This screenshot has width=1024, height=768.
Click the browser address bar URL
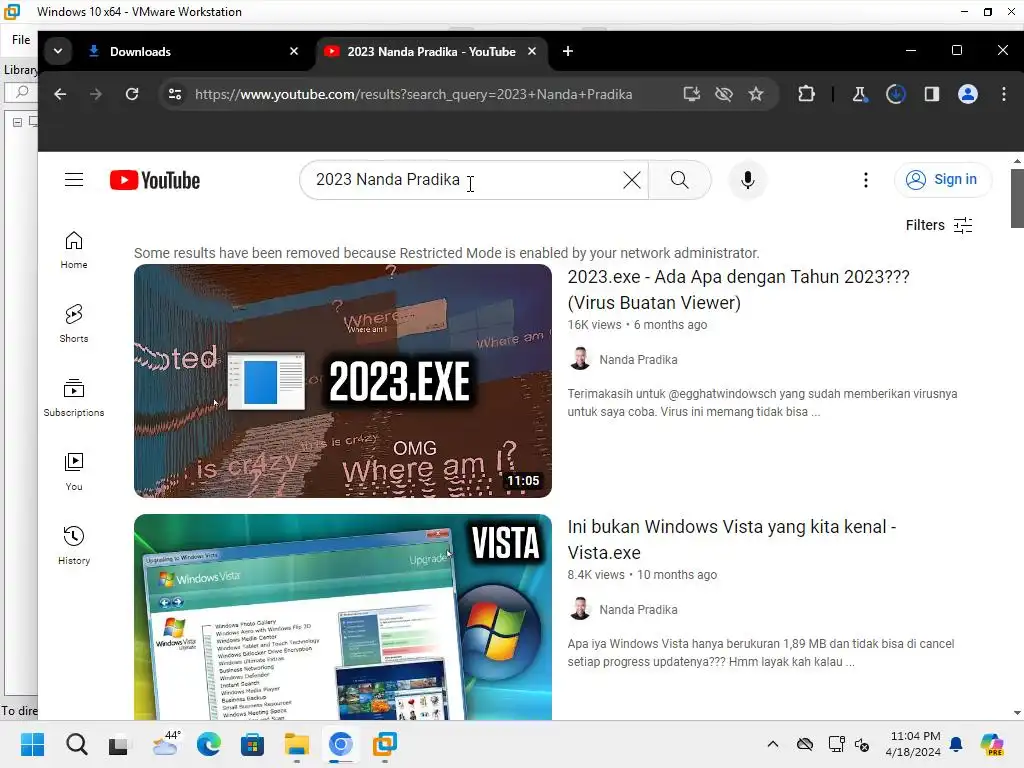(x=413, y=94)
